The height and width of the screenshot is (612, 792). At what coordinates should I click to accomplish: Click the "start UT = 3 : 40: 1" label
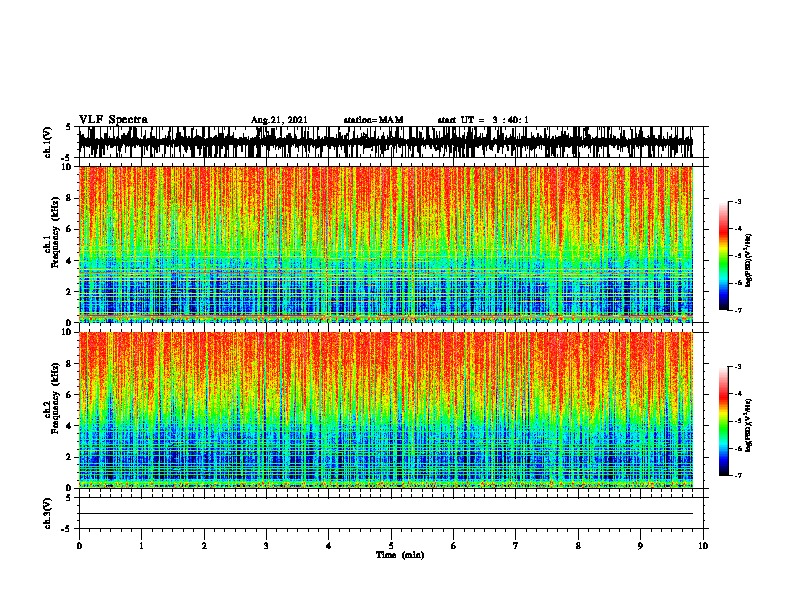click(x=483, y=120)
